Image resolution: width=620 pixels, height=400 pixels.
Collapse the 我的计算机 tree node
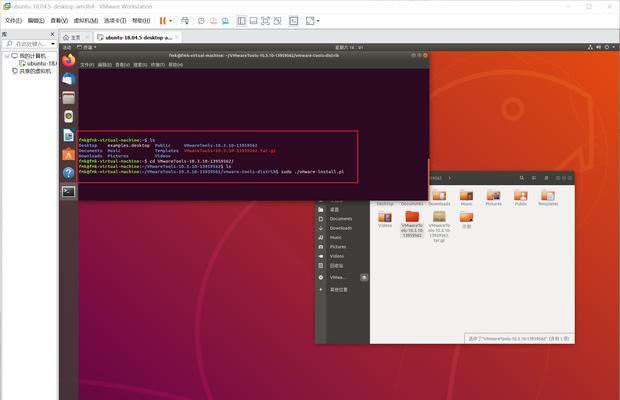point(7,56)
